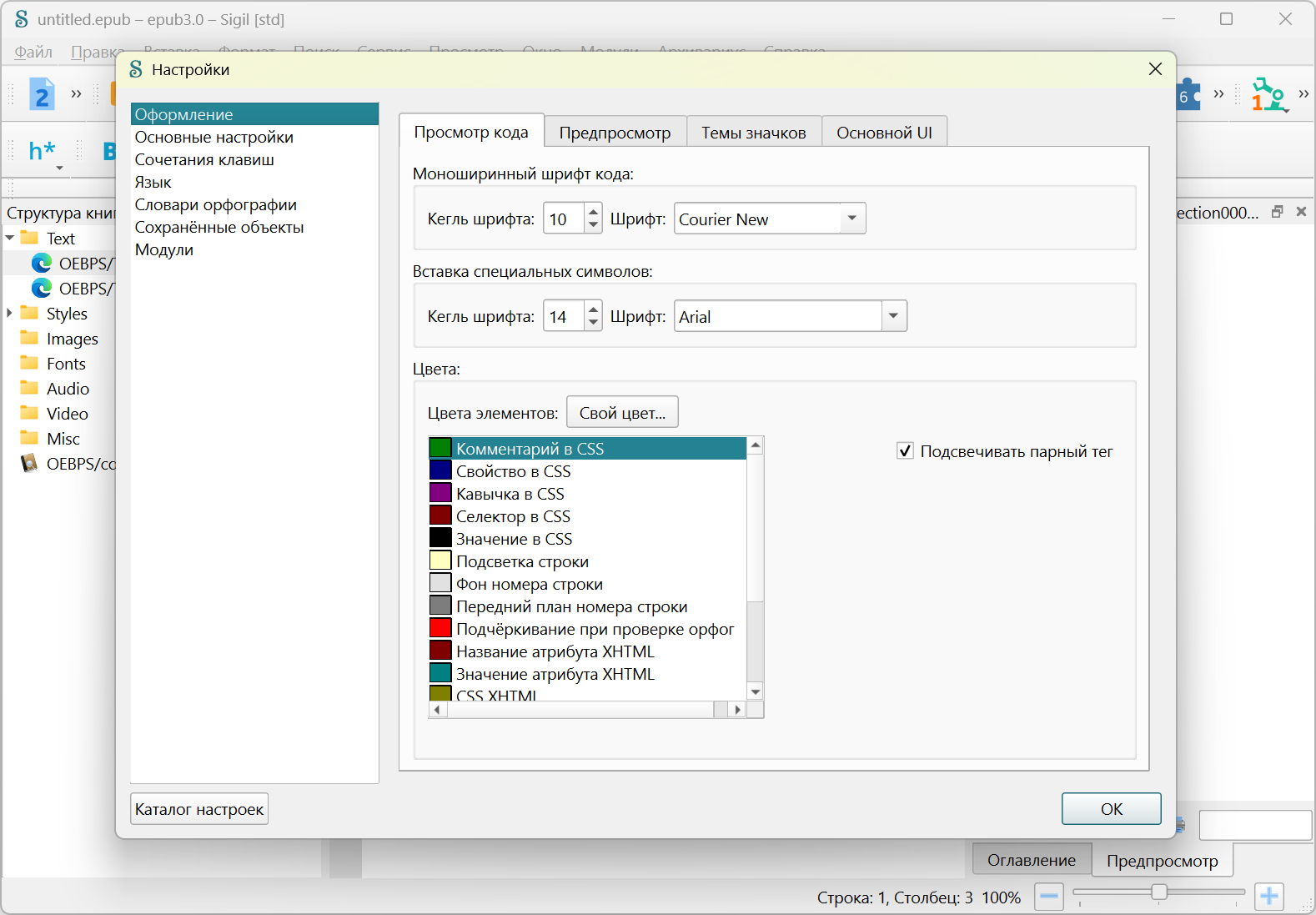Open the Courier New font dropdown

[x=851, y=219]
